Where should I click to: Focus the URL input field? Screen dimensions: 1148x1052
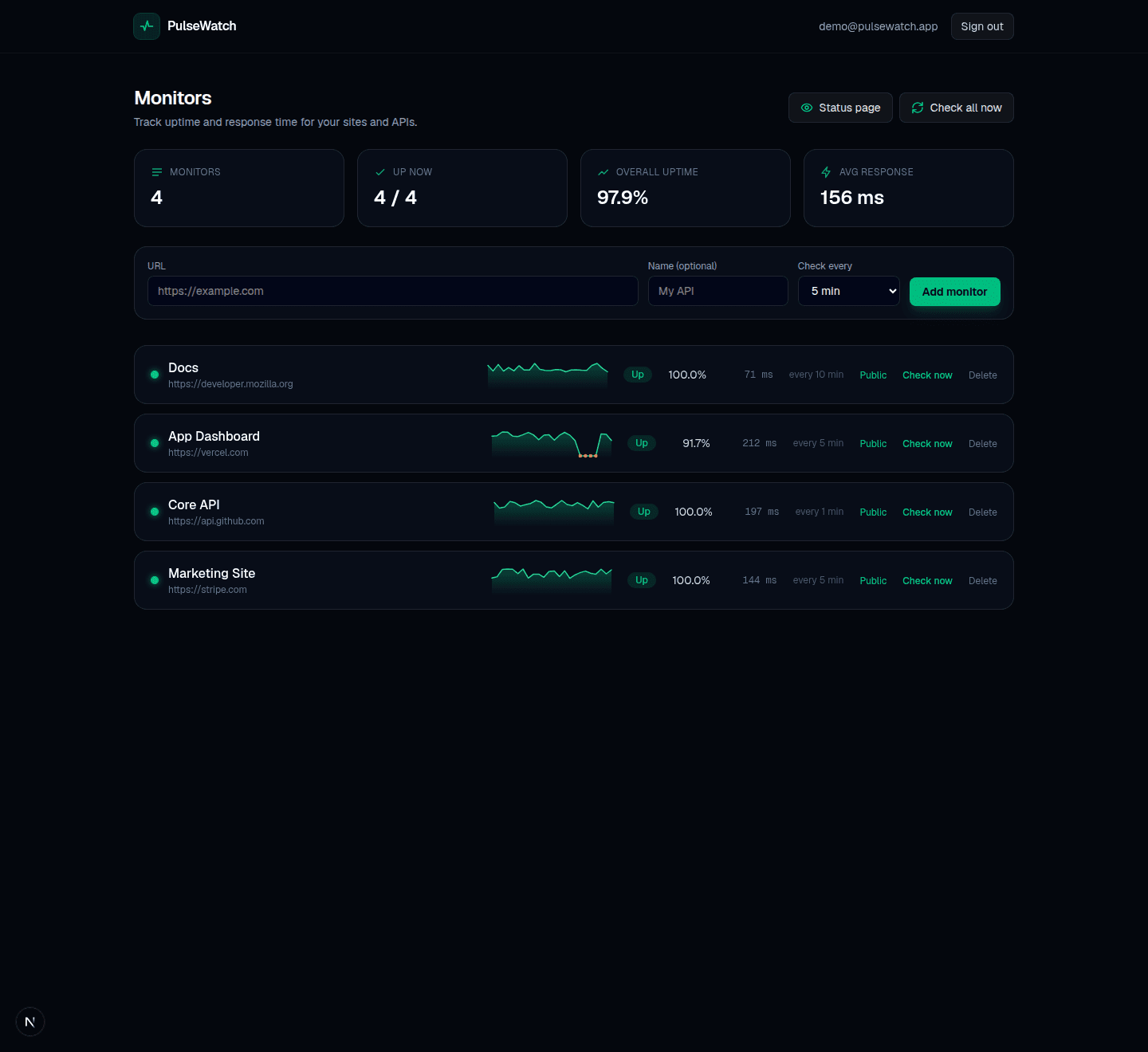(x=393, y=291)
